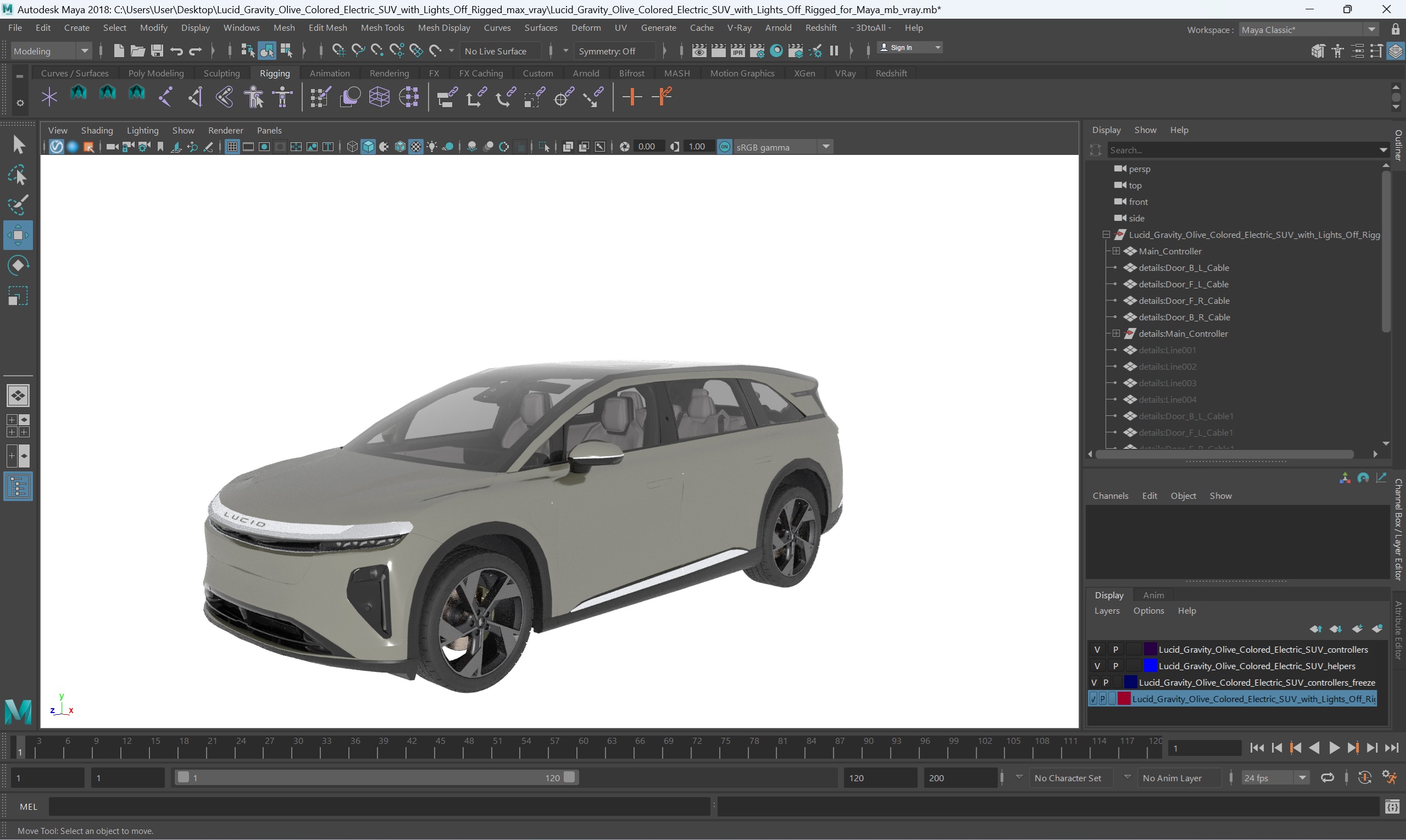
Task: Activate the Rotate tool
Action: [x=18, y=265]
